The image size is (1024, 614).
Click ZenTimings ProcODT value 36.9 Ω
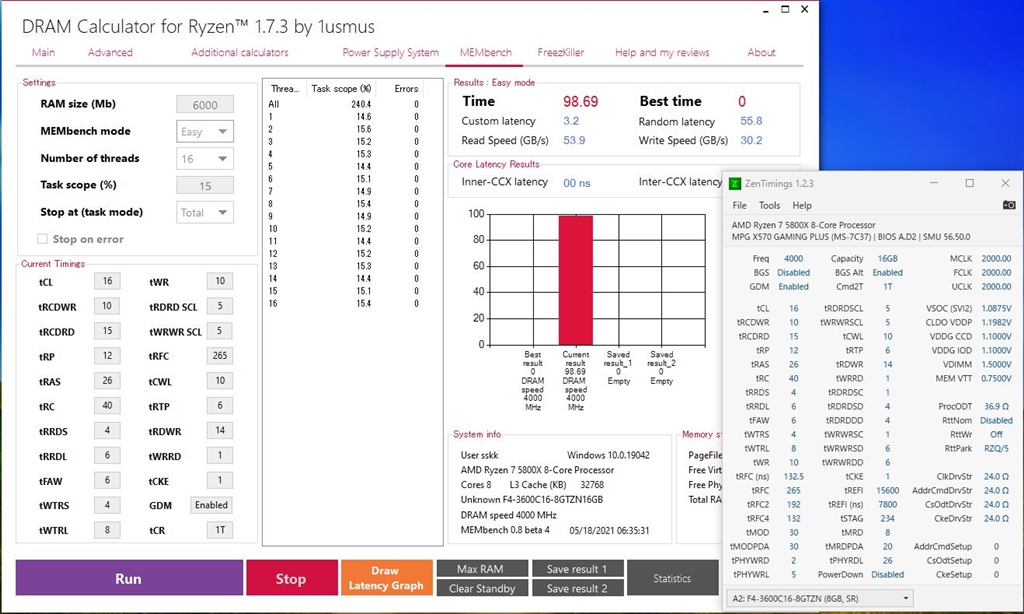pos(996,406)
